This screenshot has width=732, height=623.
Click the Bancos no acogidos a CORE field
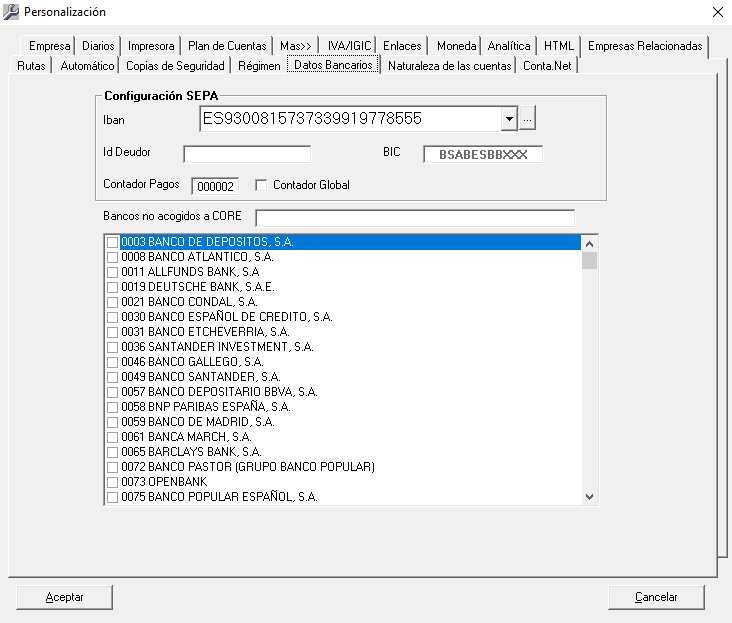pyautogui.click(x=415, y=218)
